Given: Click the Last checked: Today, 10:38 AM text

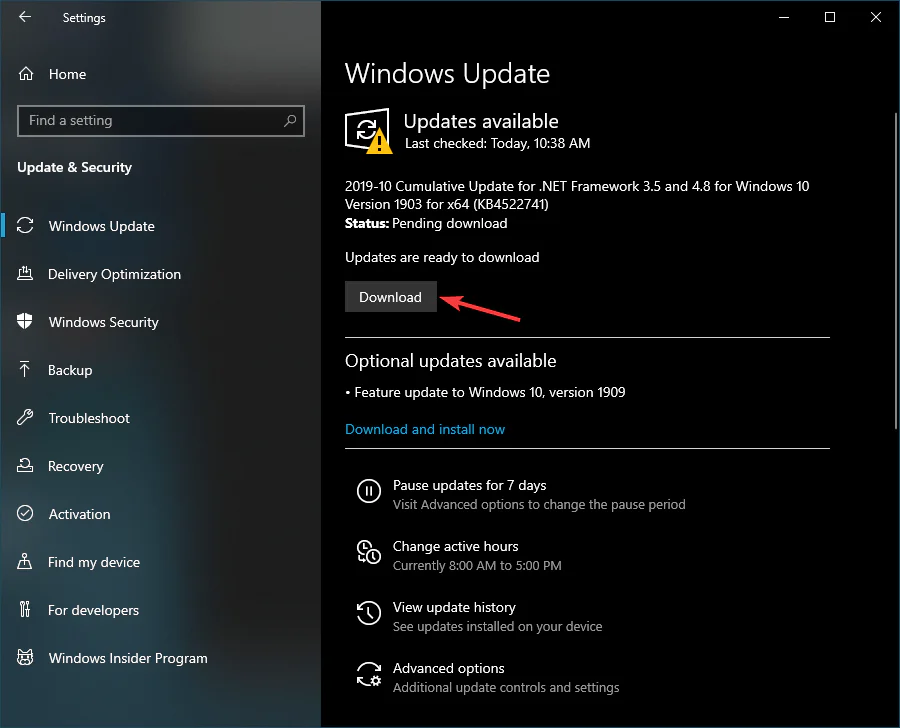Looking at the screenshot, I should pos(497,144).
